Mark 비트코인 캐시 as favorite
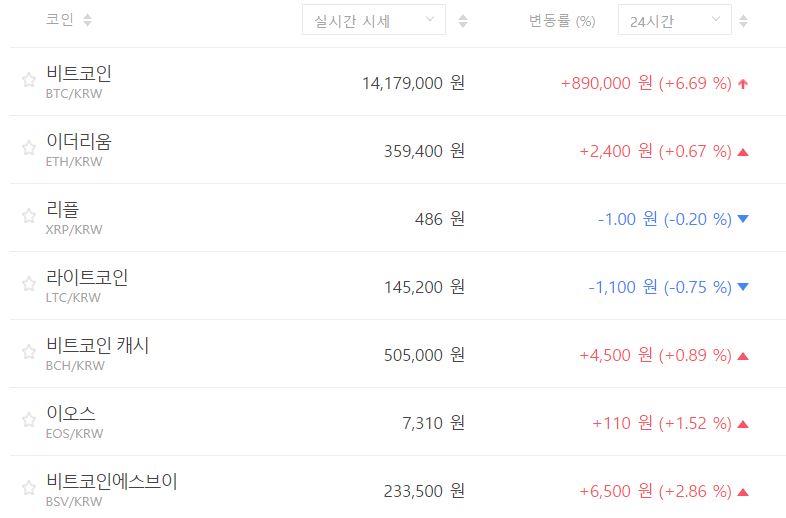 pos(29,353)
